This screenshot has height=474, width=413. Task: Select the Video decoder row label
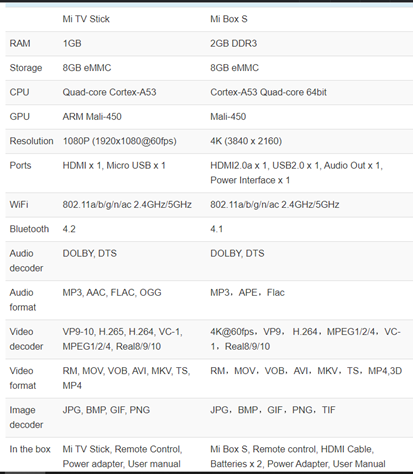click(26, 339)
